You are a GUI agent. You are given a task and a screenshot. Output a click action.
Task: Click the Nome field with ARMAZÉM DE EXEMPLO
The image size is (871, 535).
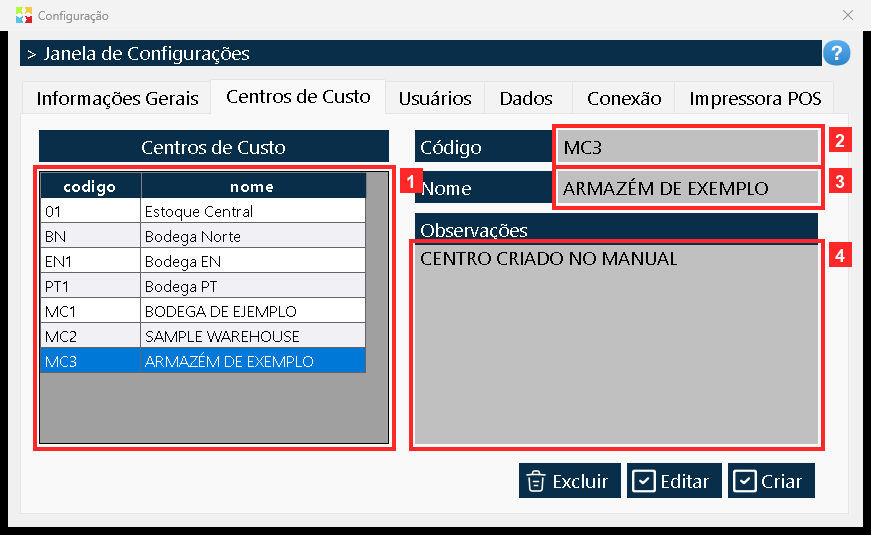click(688, 188)
